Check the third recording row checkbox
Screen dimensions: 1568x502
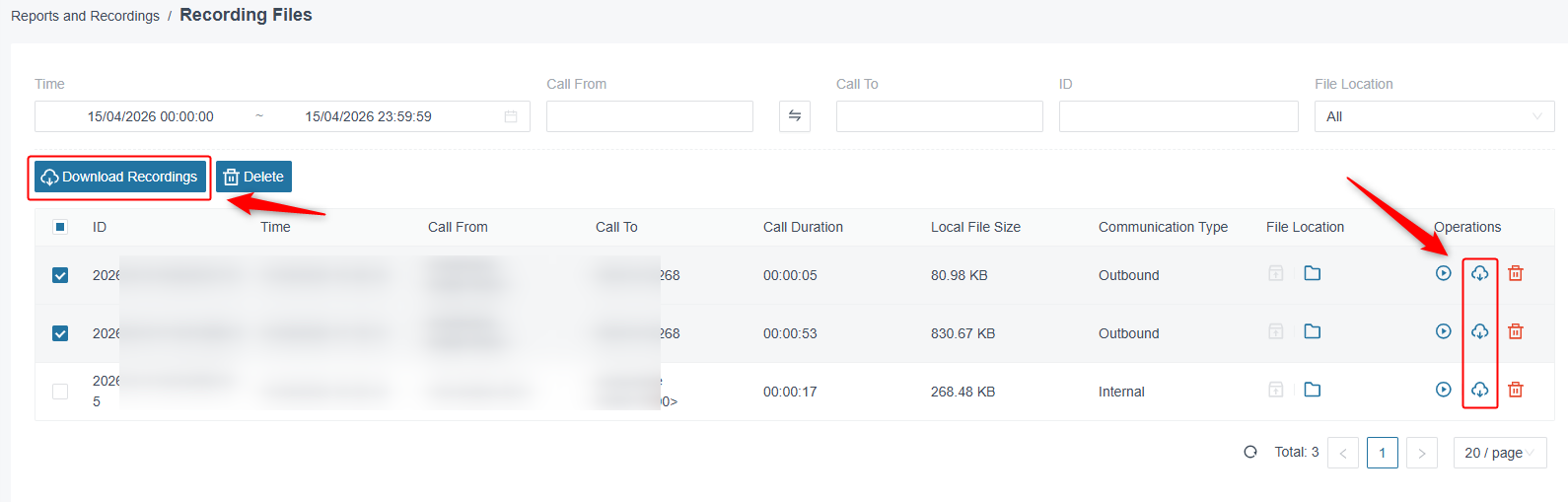(60, 392)
